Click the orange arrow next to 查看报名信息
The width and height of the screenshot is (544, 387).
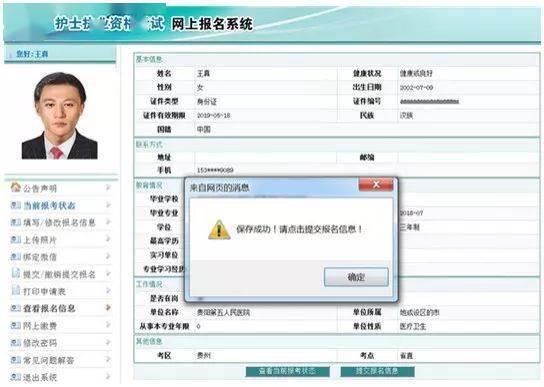point(108,308)
